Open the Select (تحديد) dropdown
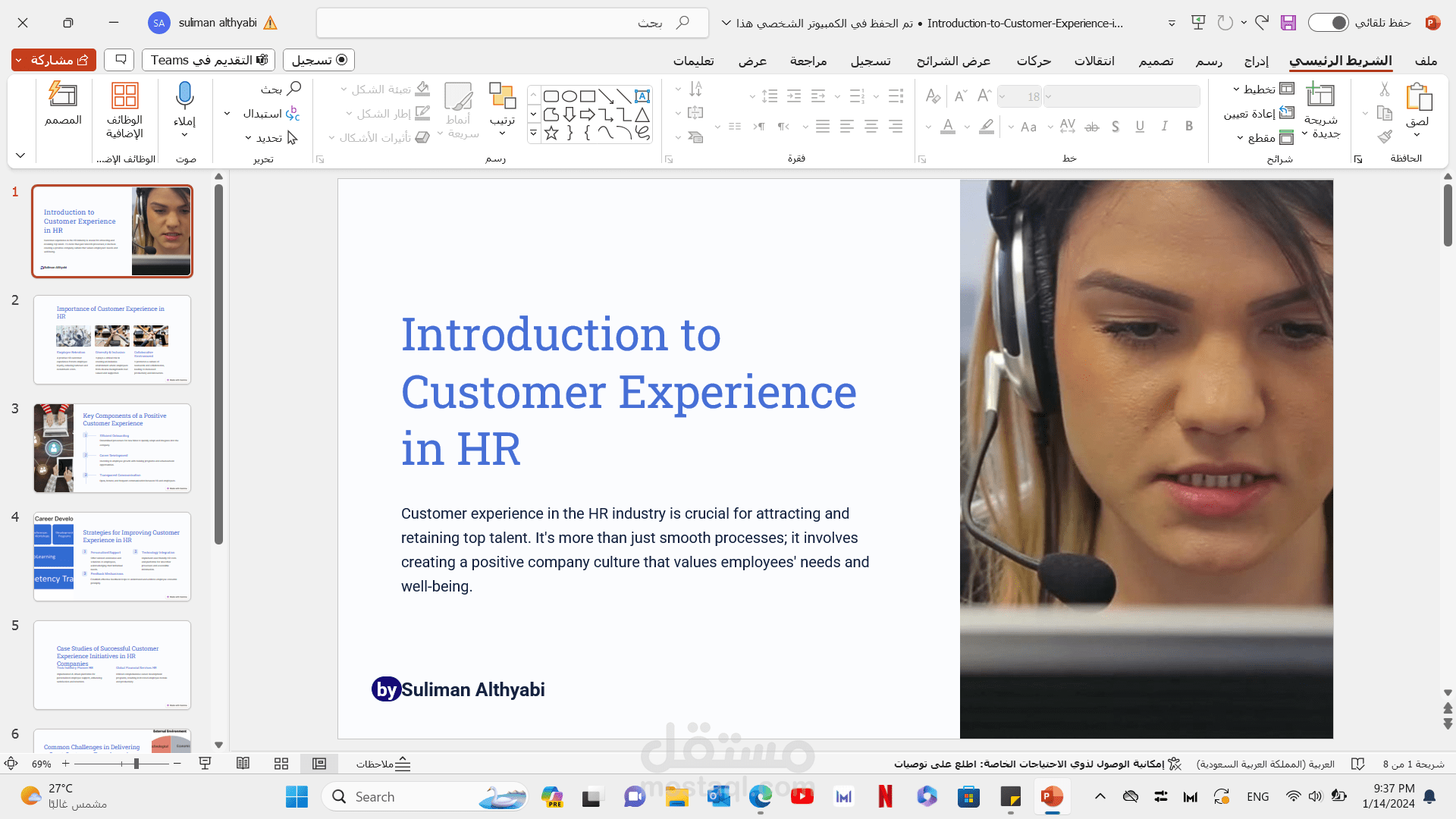Viewport: 1456px width, 819px height. (x=271, y=137)
